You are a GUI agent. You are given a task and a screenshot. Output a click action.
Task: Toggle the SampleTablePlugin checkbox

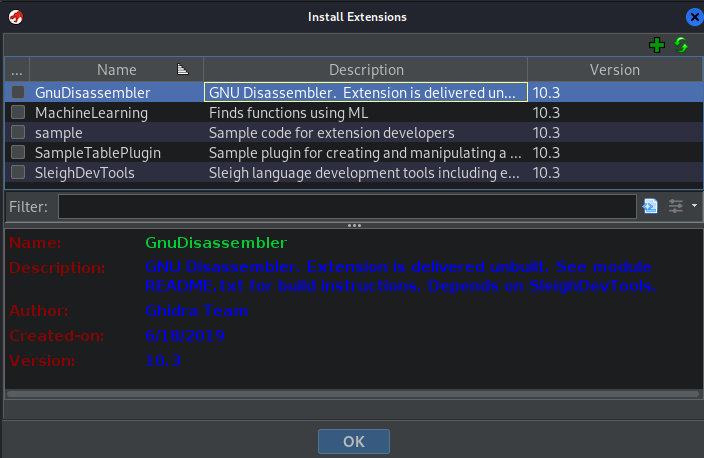pyautogui.click(x=18, y=152)
